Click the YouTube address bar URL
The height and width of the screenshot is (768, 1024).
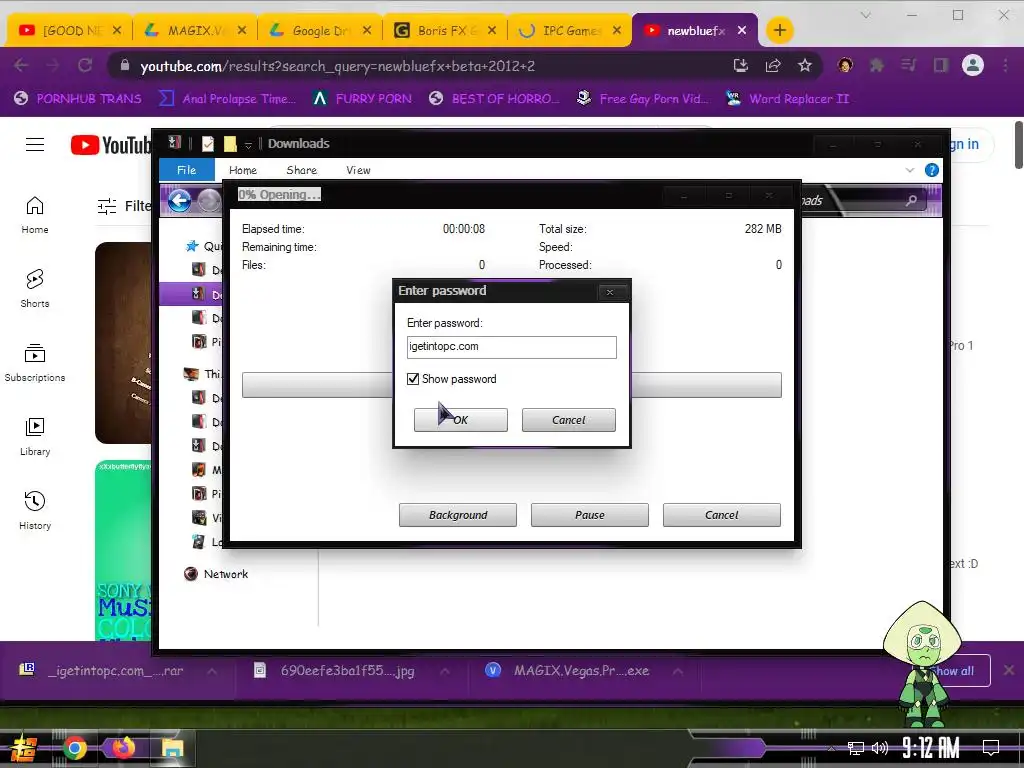tap(338, 66)
